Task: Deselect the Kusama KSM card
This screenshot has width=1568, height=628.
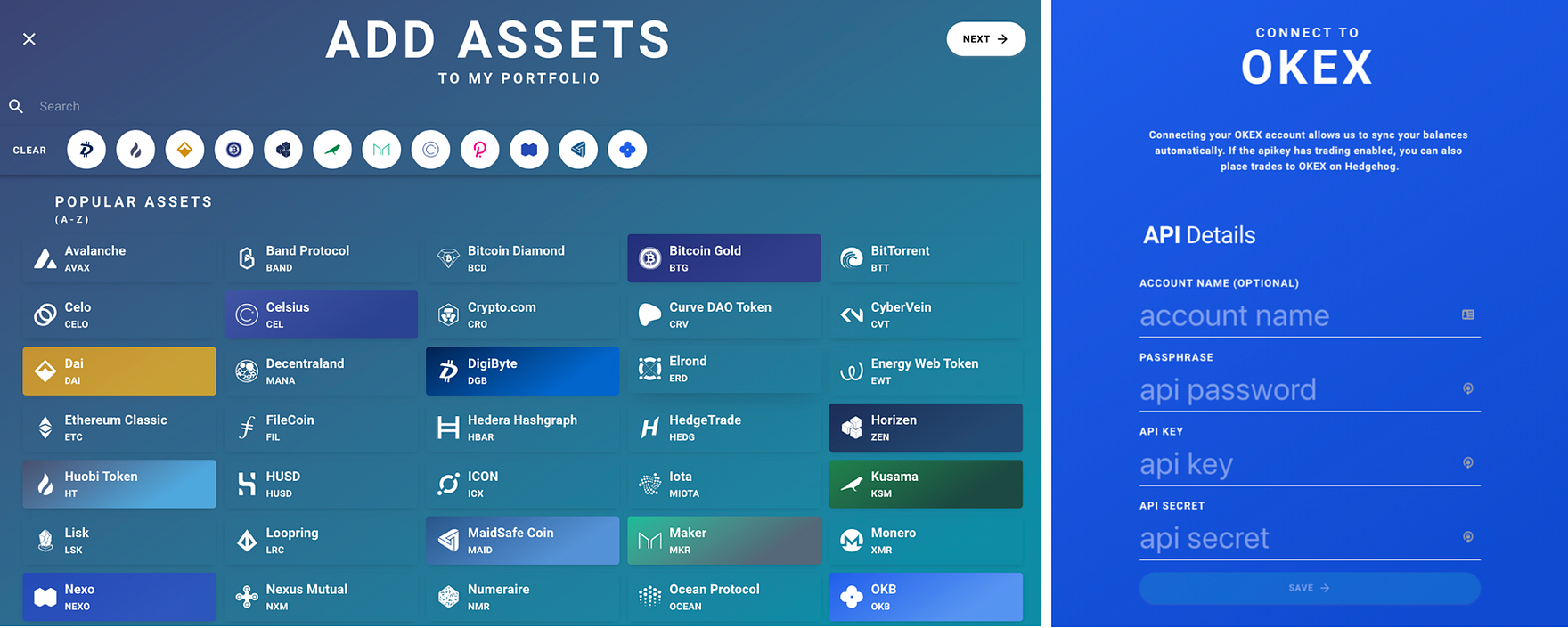Action: (926, 484)
